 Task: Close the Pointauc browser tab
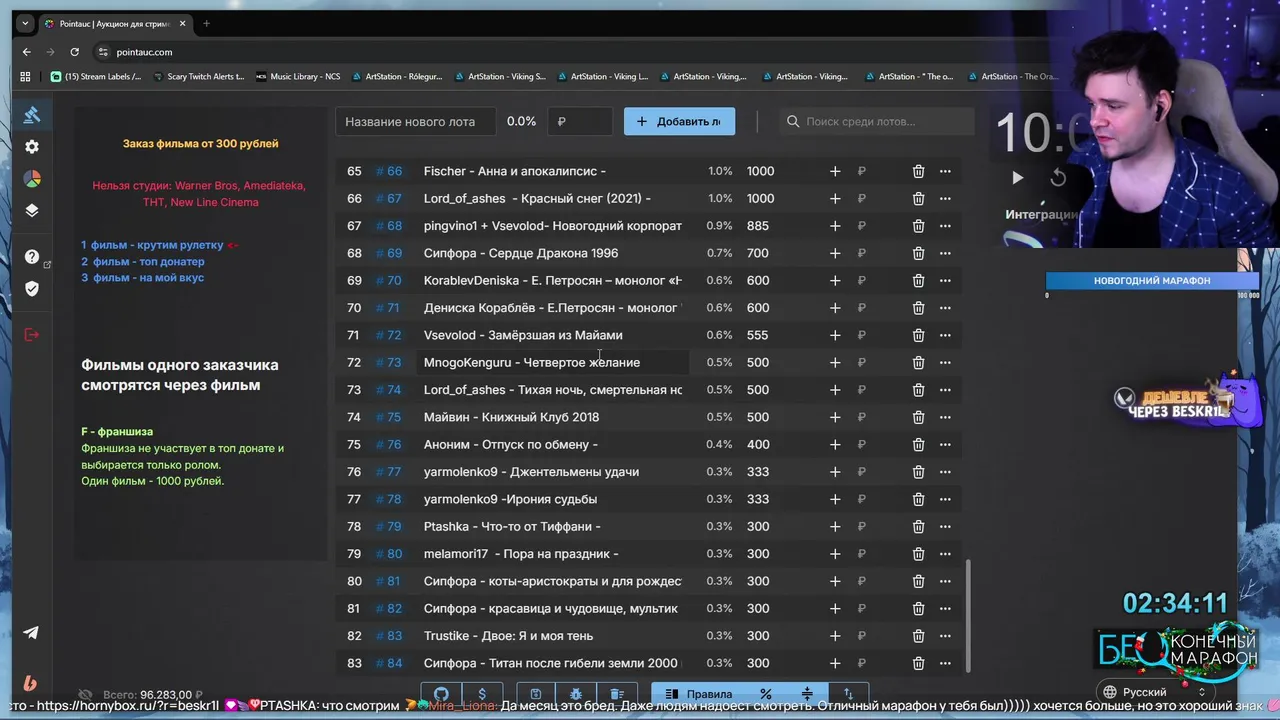coord(182,23)
